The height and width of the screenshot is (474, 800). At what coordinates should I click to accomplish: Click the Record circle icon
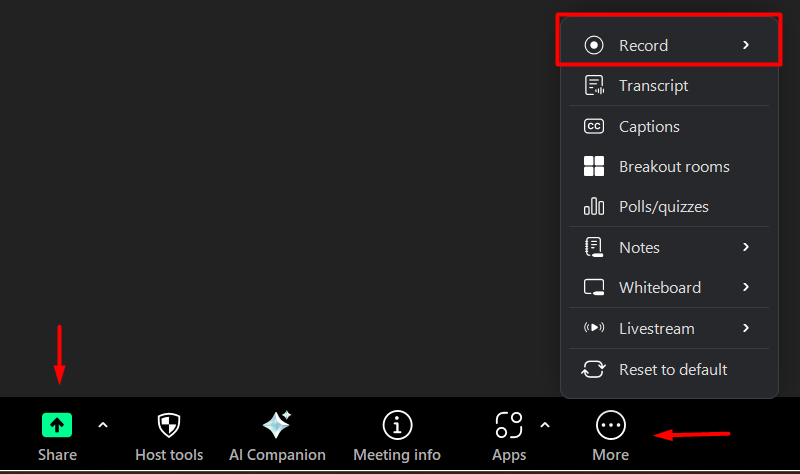(594, 45)
